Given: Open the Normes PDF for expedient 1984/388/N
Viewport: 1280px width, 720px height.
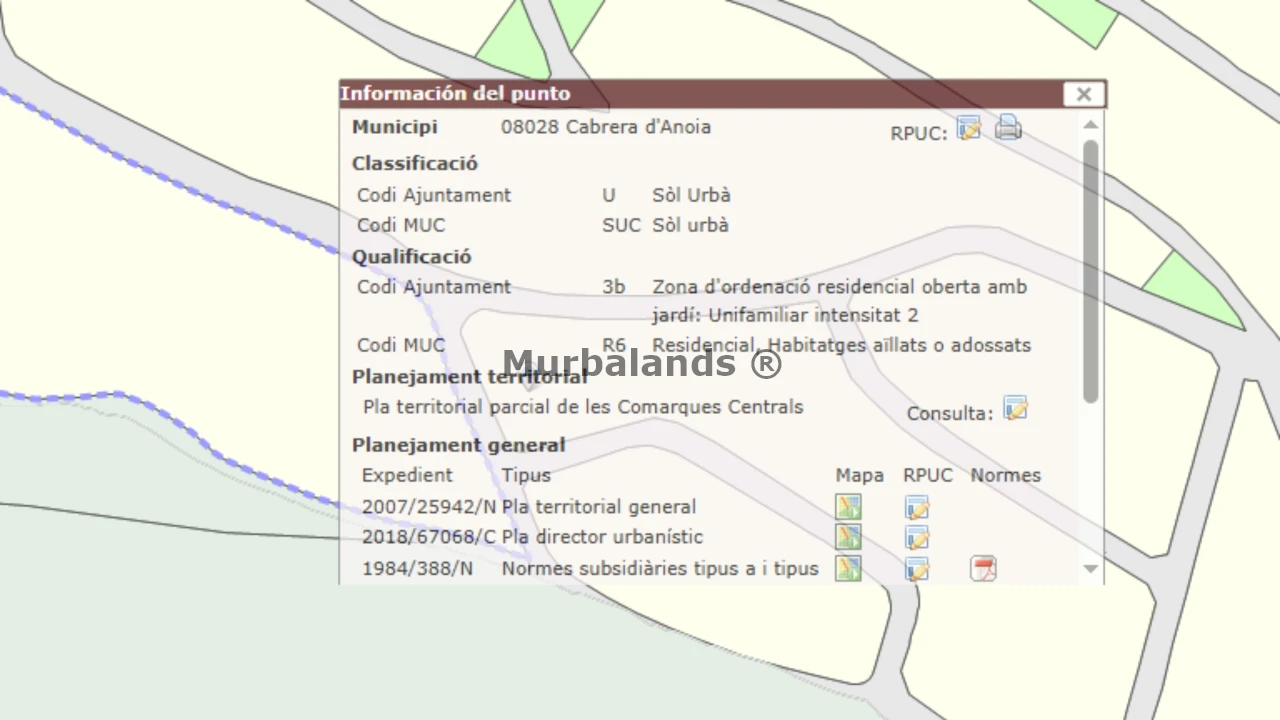Looking at the screenshot, I should coord(983,568).
